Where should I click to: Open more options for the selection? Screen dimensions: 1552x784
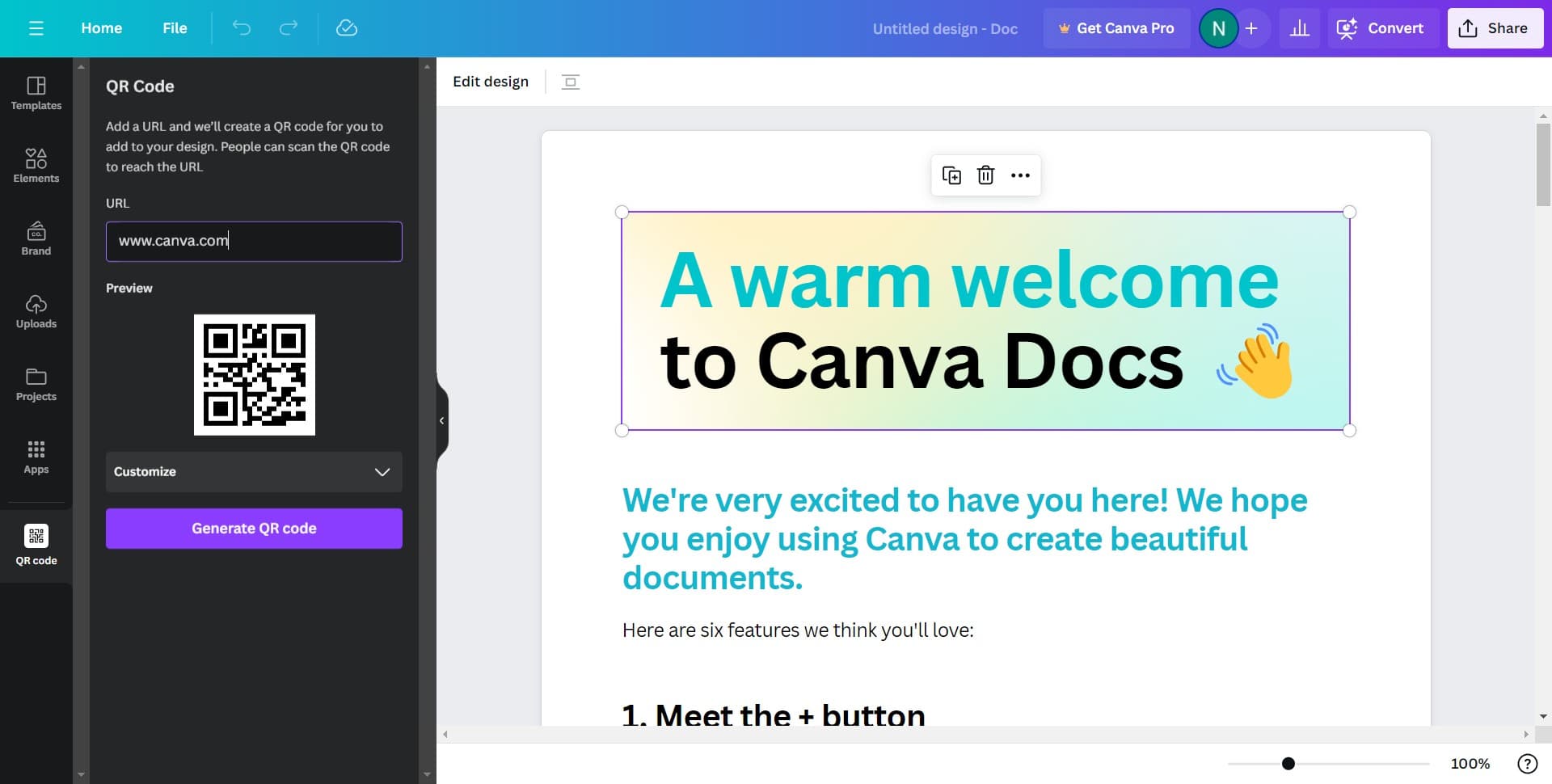(1019, 175)
